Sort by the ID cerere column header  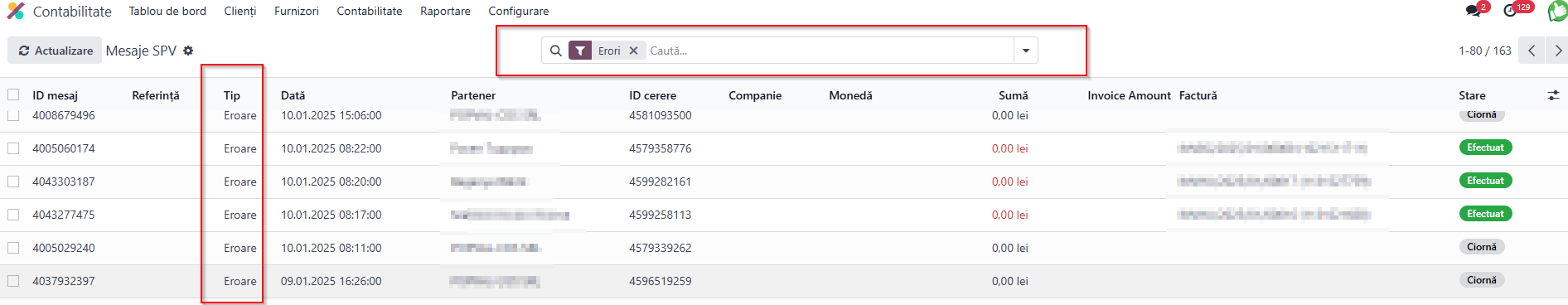(x=653, y=95)
